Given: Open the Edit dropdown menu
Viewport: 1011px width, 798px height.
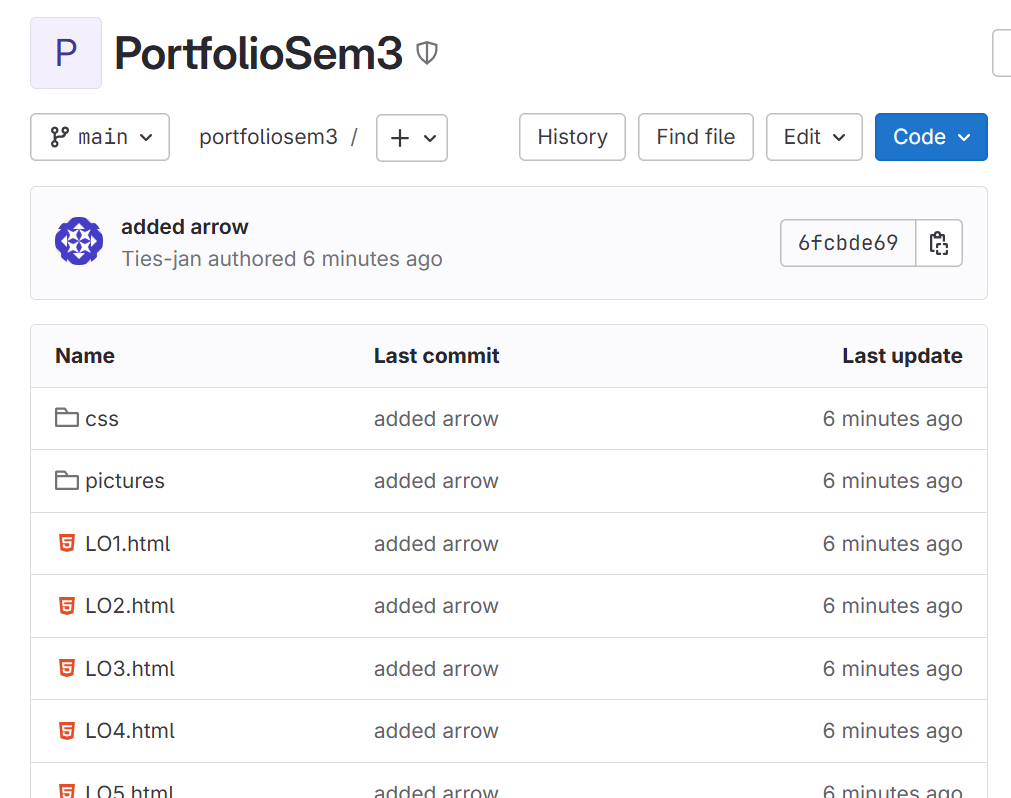Looking at the screenshot, I should (814, 137).
